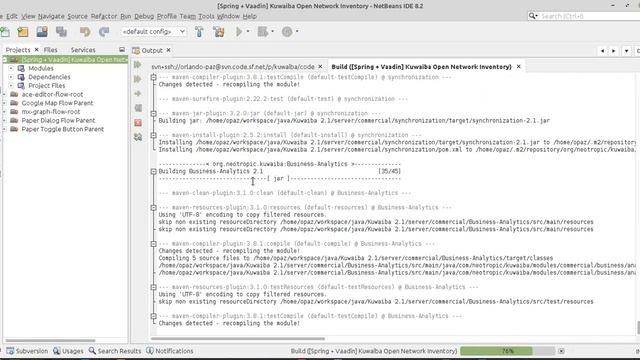
Task: Open the Edit menu
Action: [12, 16]
